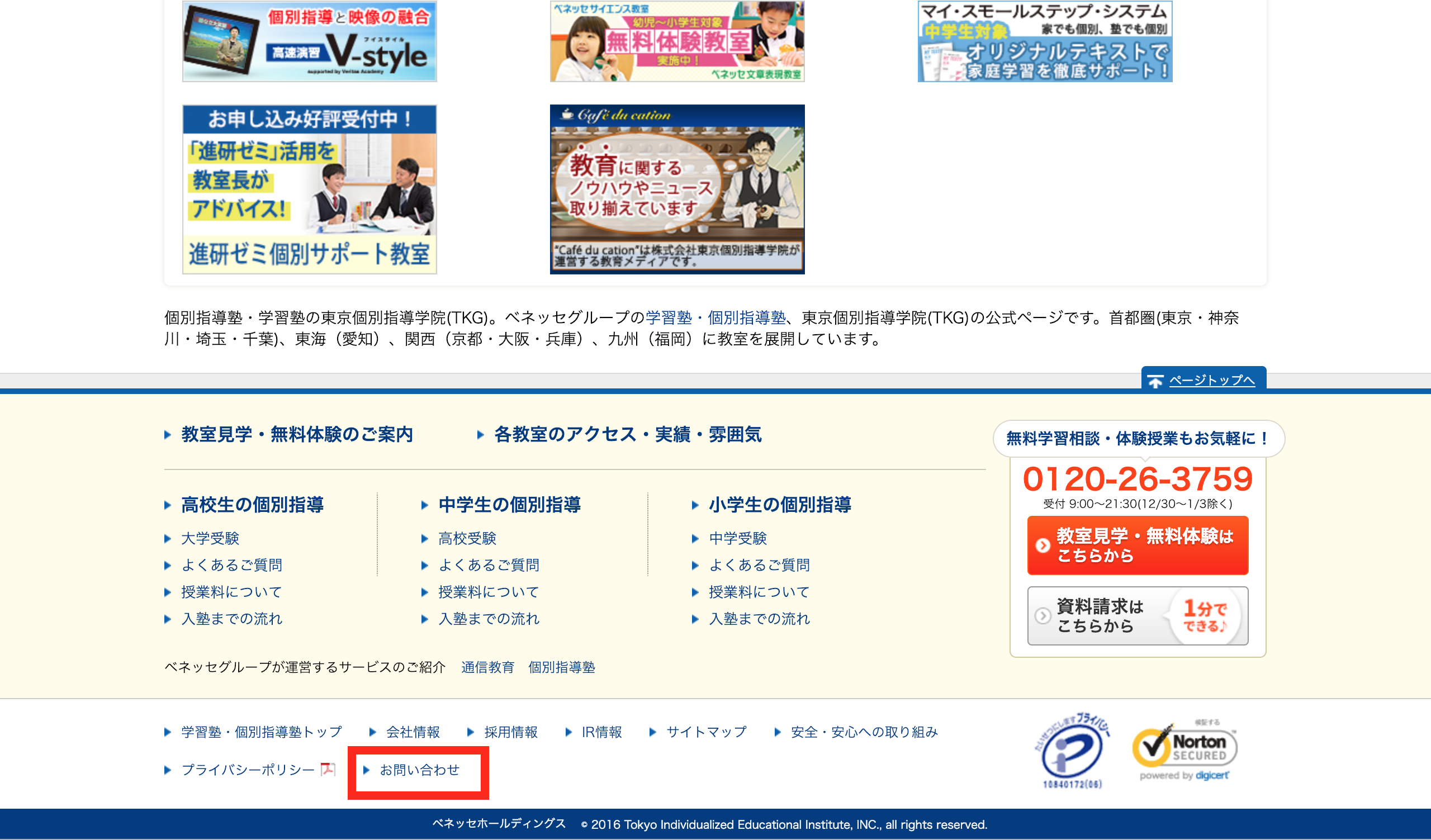Open よくあるご質問 under 小学生
The height and width of the screenshot is (840, 1431).
759,564
